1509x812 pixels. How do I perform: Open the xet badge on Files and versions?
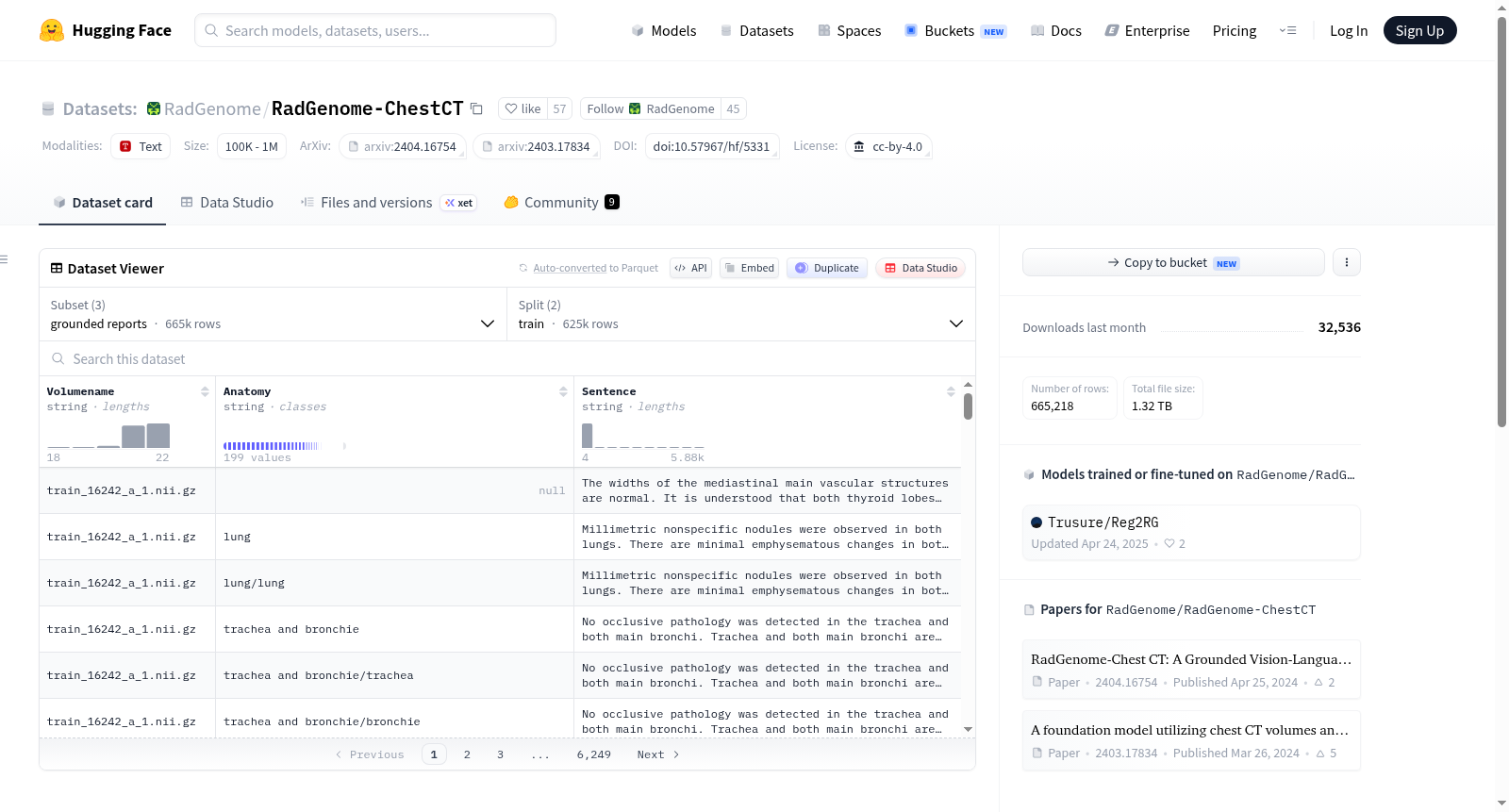click(x=459, y=203)
